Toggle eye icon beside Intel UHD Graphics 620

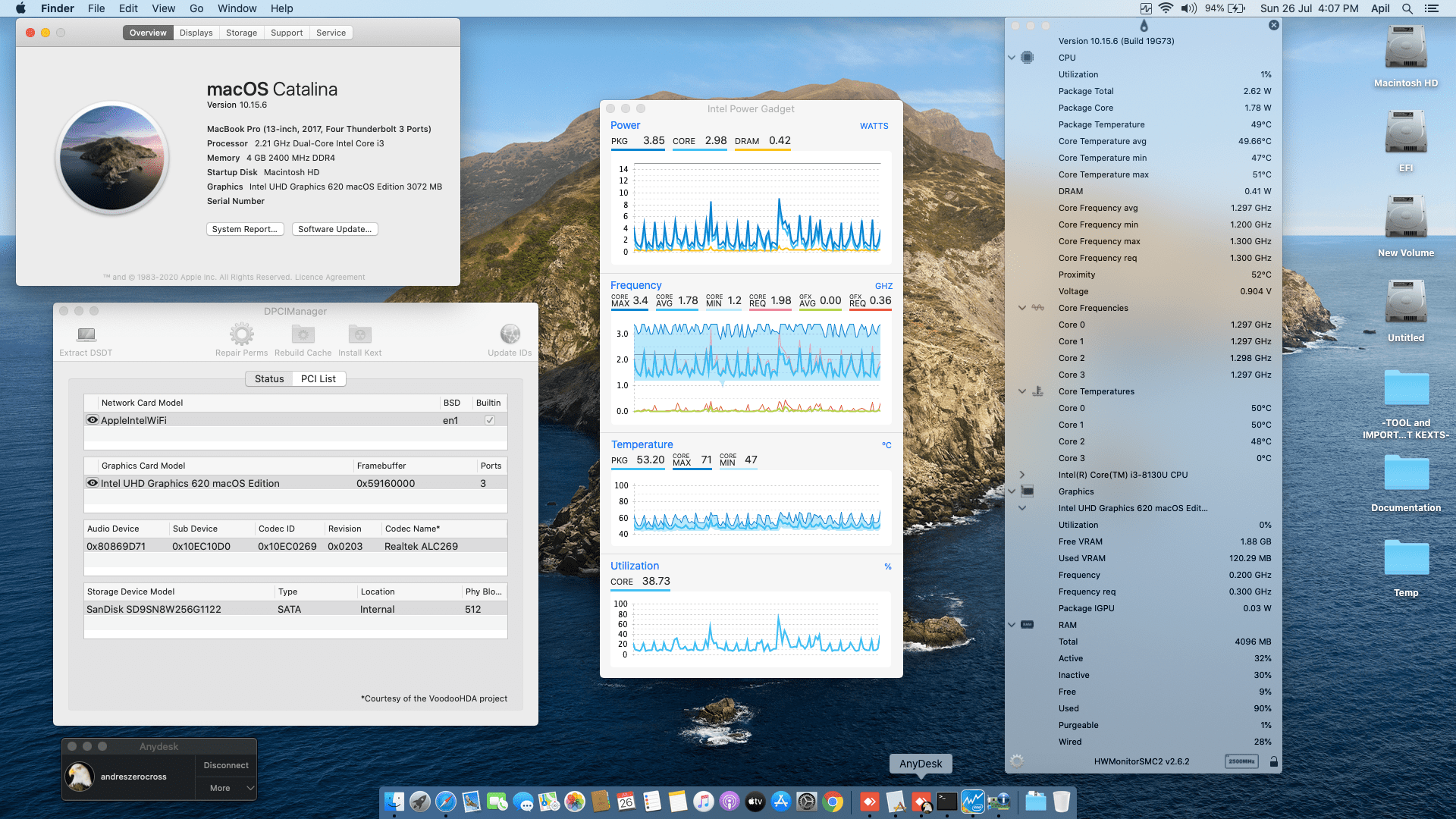[x=93, y=483]
